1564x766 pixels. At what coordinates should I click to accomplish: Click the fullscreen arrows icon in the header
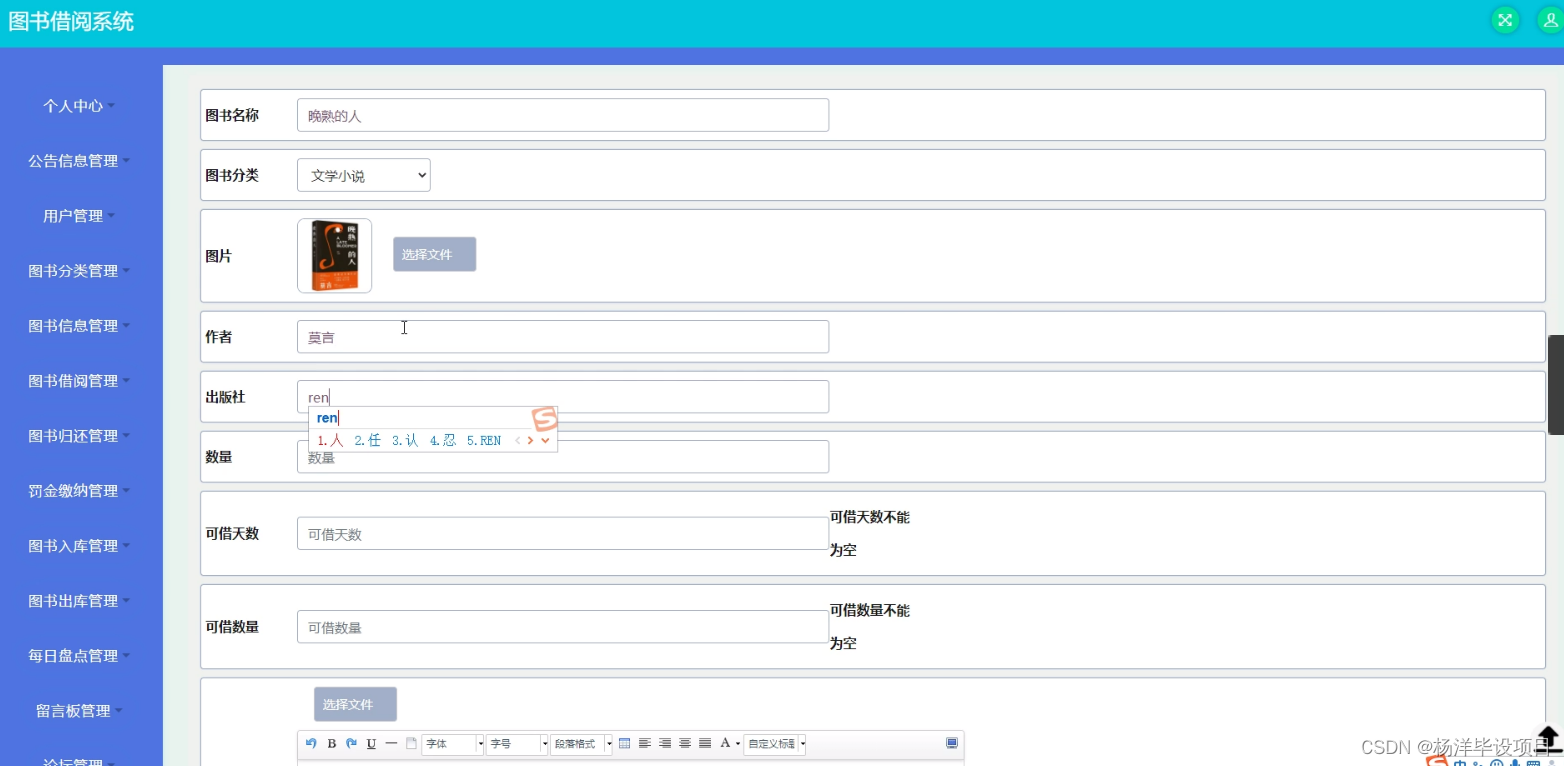[x=1504, y=19]
